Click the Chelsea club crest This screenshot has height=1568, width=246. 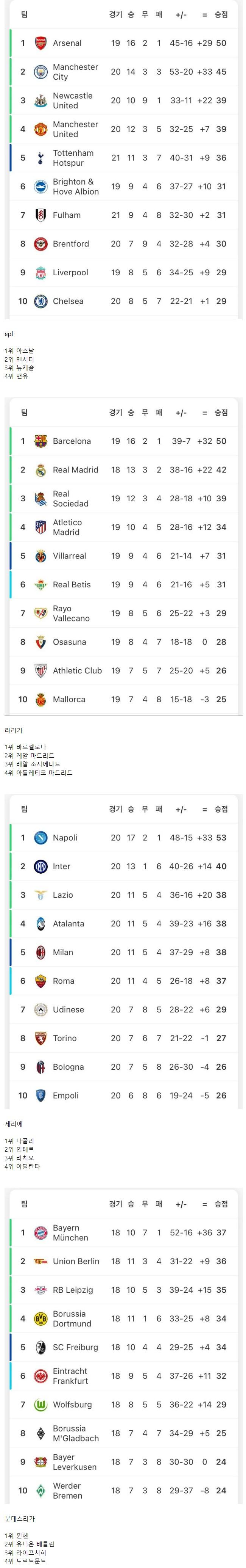tap(41, 301)
